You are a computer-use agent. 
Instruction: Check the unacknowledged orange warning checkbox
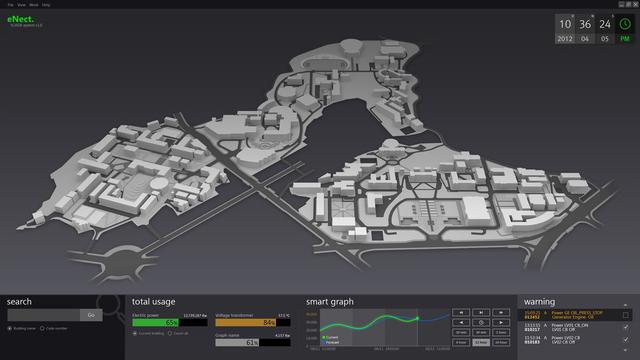click(x=625, y=315)
